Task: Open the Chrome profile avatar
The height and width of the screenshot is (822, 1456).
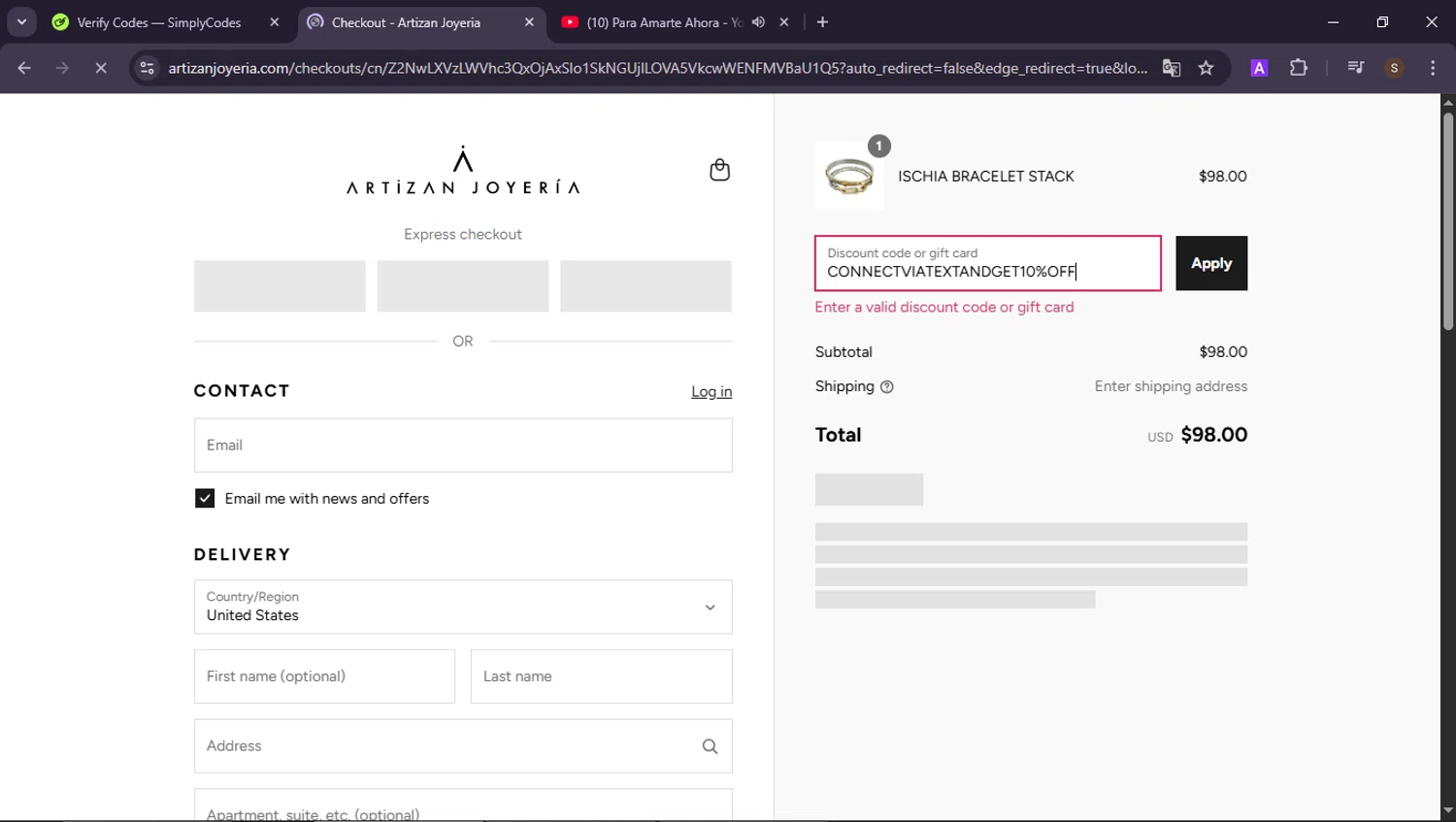Action: (1394, 68)
